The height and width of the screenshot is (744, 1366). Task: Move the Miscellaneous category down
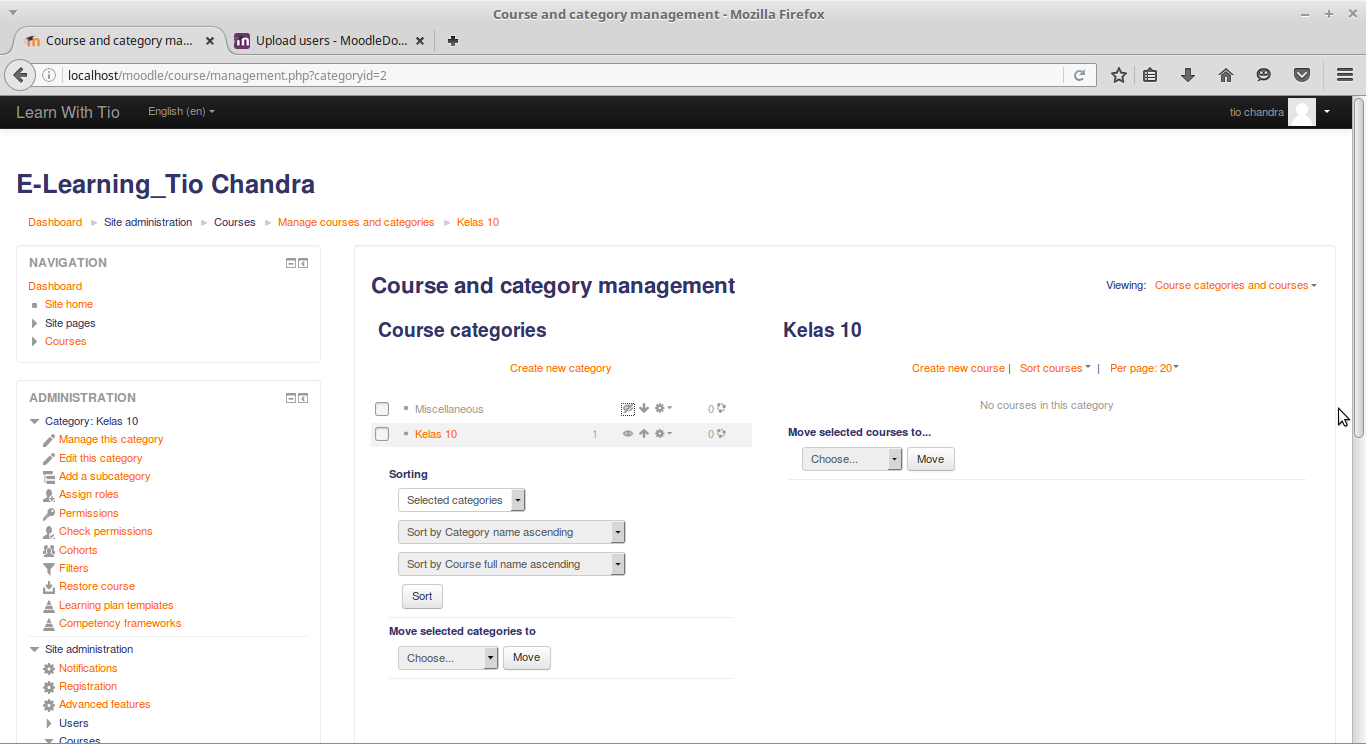tap(644, 408)
